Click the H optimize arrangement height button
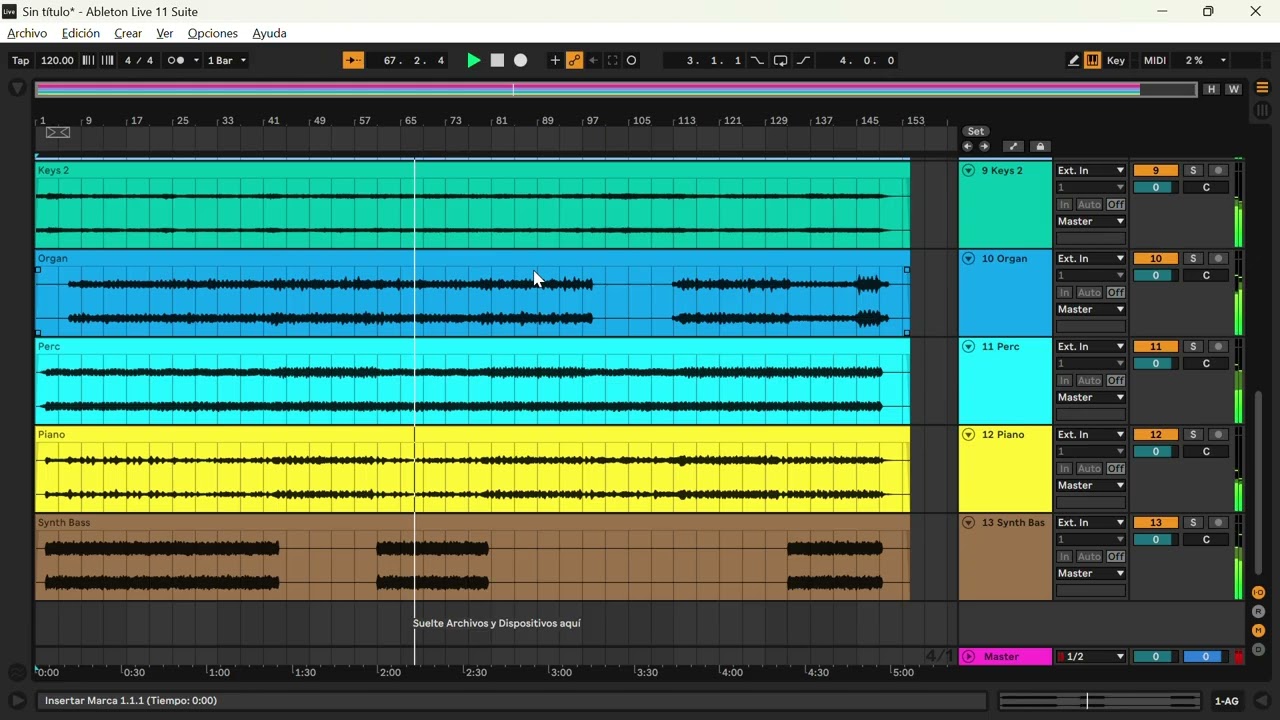Screen dimensions: 1280x720 coord(1212,89)
